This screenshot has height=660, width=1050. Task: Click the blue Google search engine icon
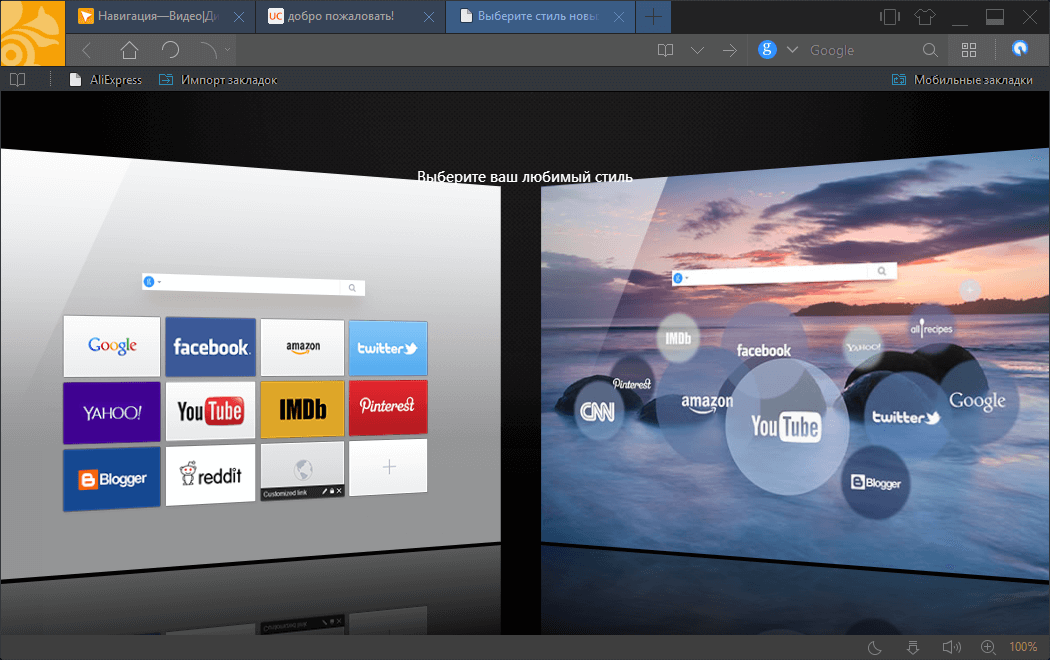(x=767, y=50)
